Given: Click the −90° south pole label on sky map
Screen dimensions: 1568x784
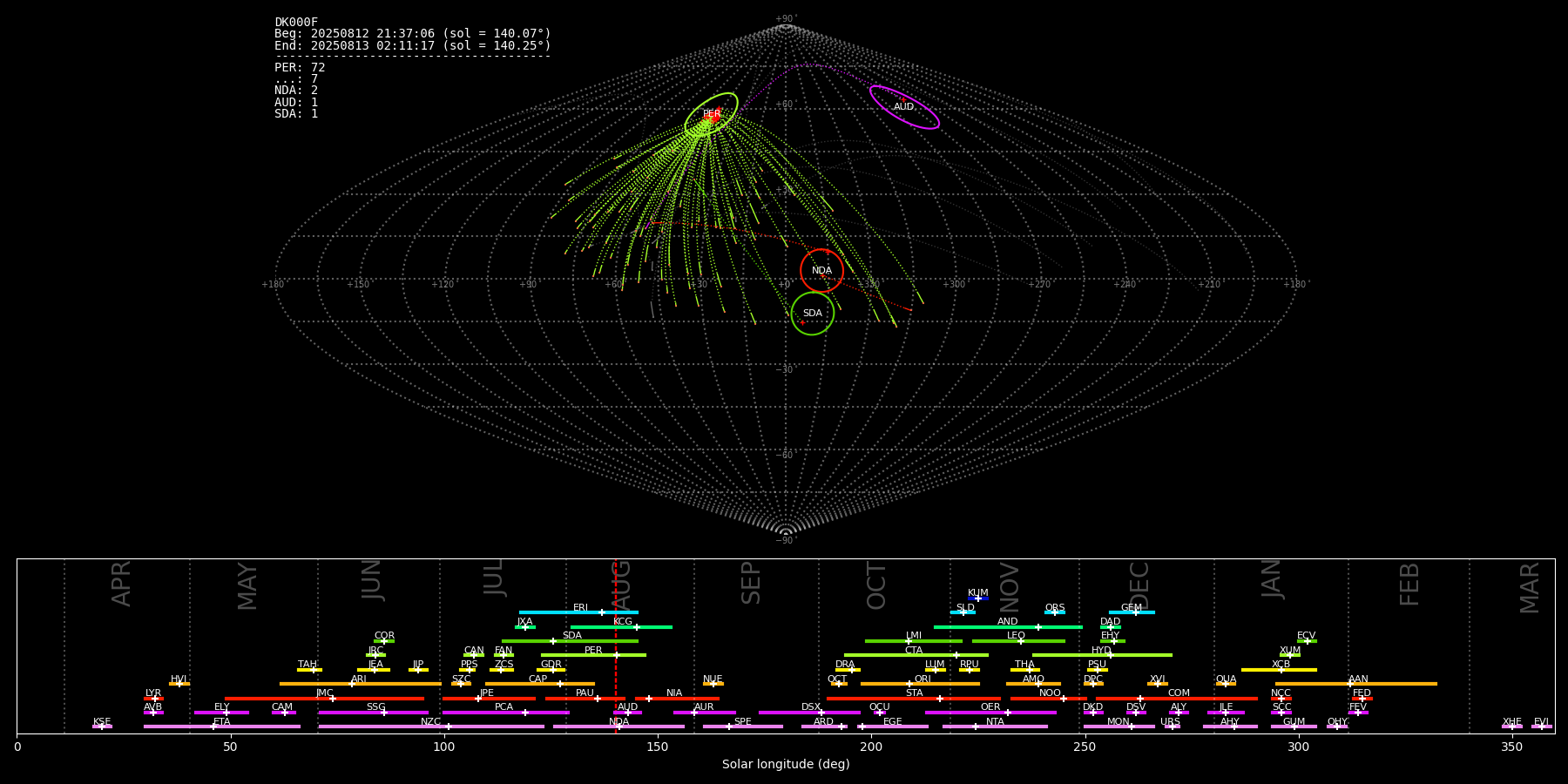Looking at the screenshot, I should (x=786, y=540).
